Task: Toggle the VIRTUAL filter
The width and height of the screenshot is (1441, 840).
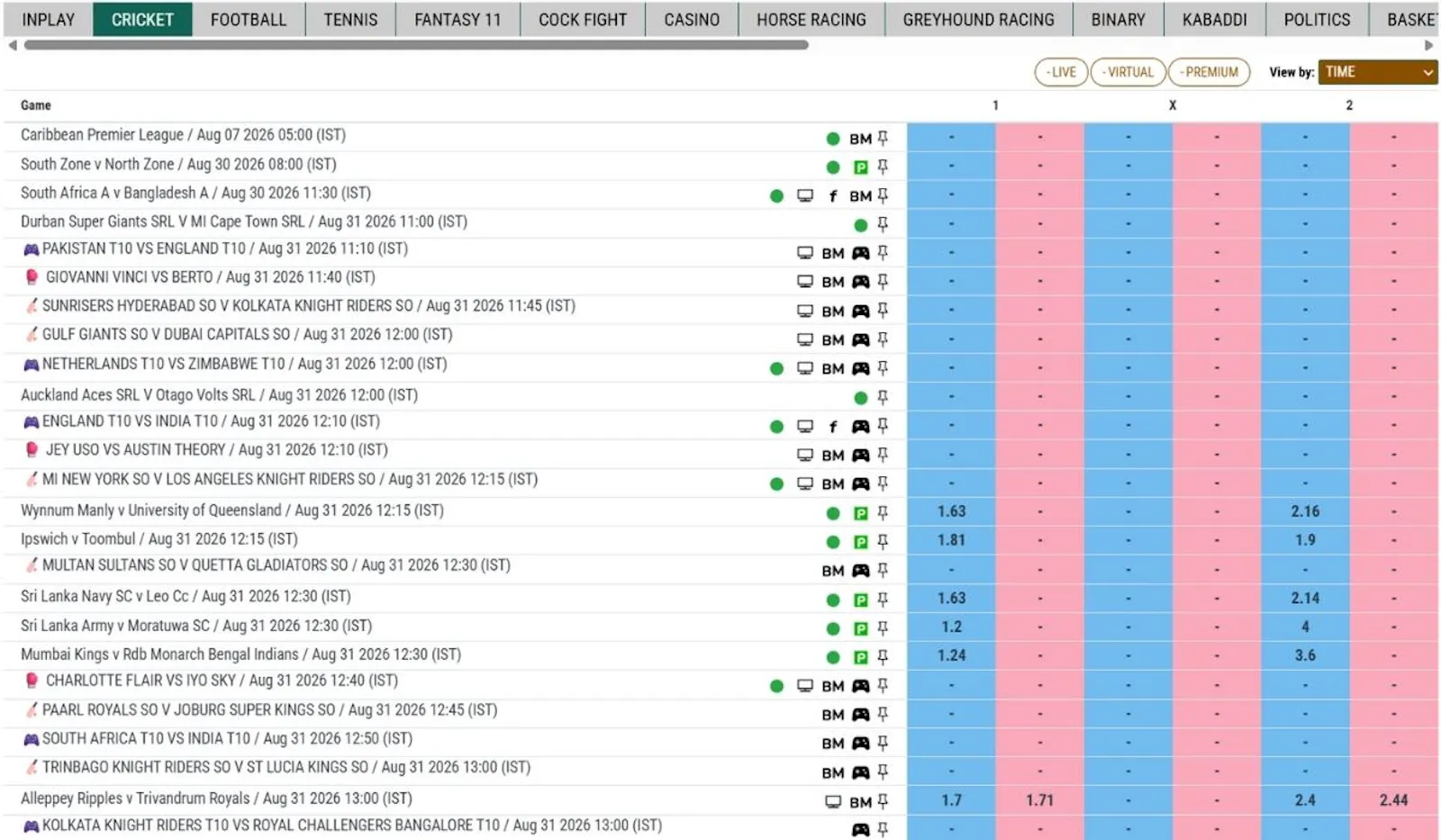Action: [x=1128, y=72]
